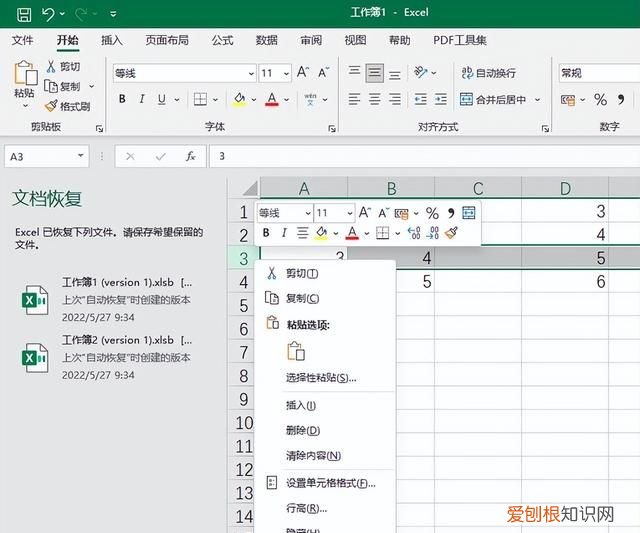Screen dimensions: 640x533
Task: Click Merge and Center (合并后居中) button
Action: tap(493, 99)
